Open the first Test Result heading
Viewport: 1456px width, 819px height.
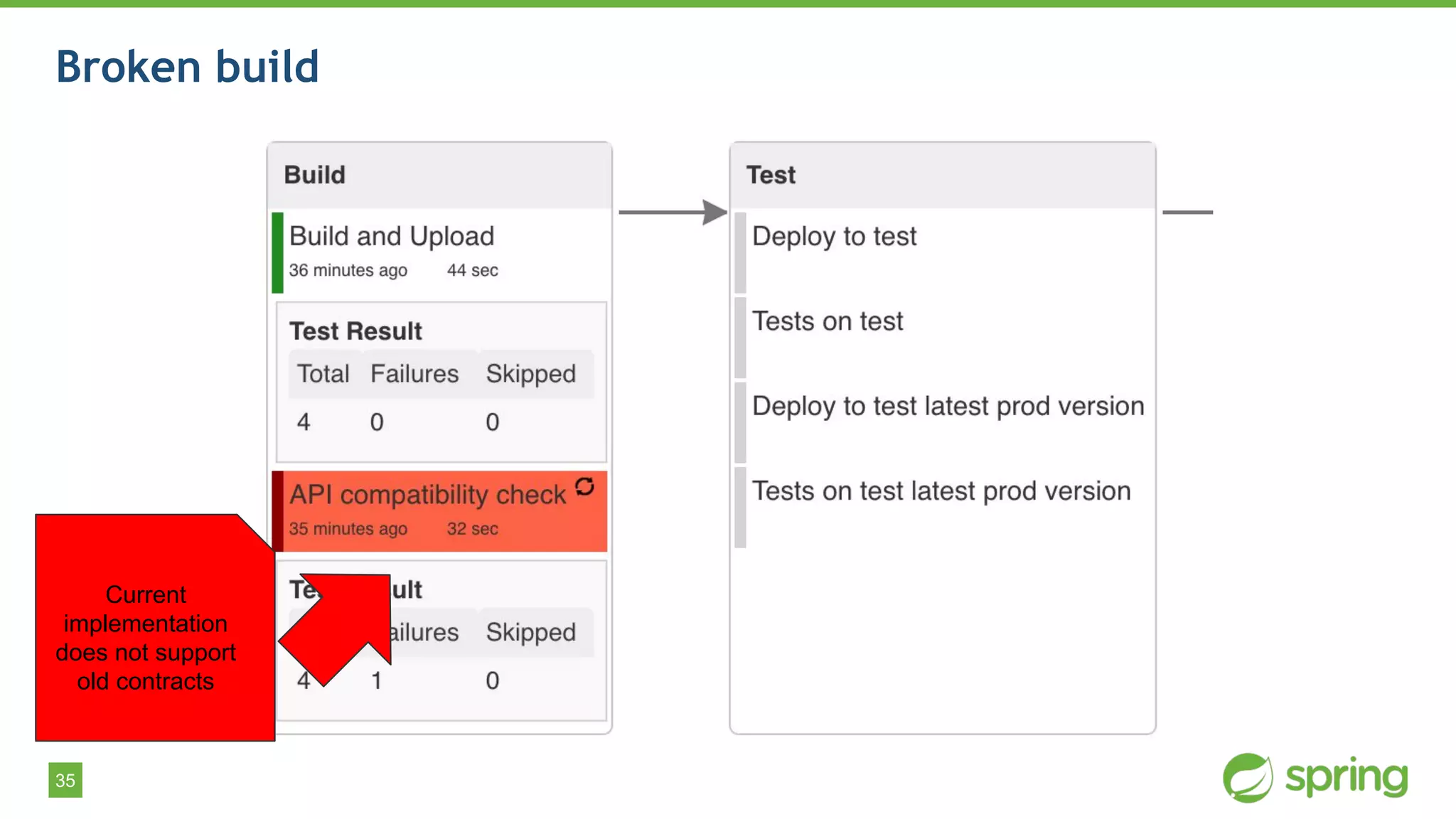coord(355,331)
